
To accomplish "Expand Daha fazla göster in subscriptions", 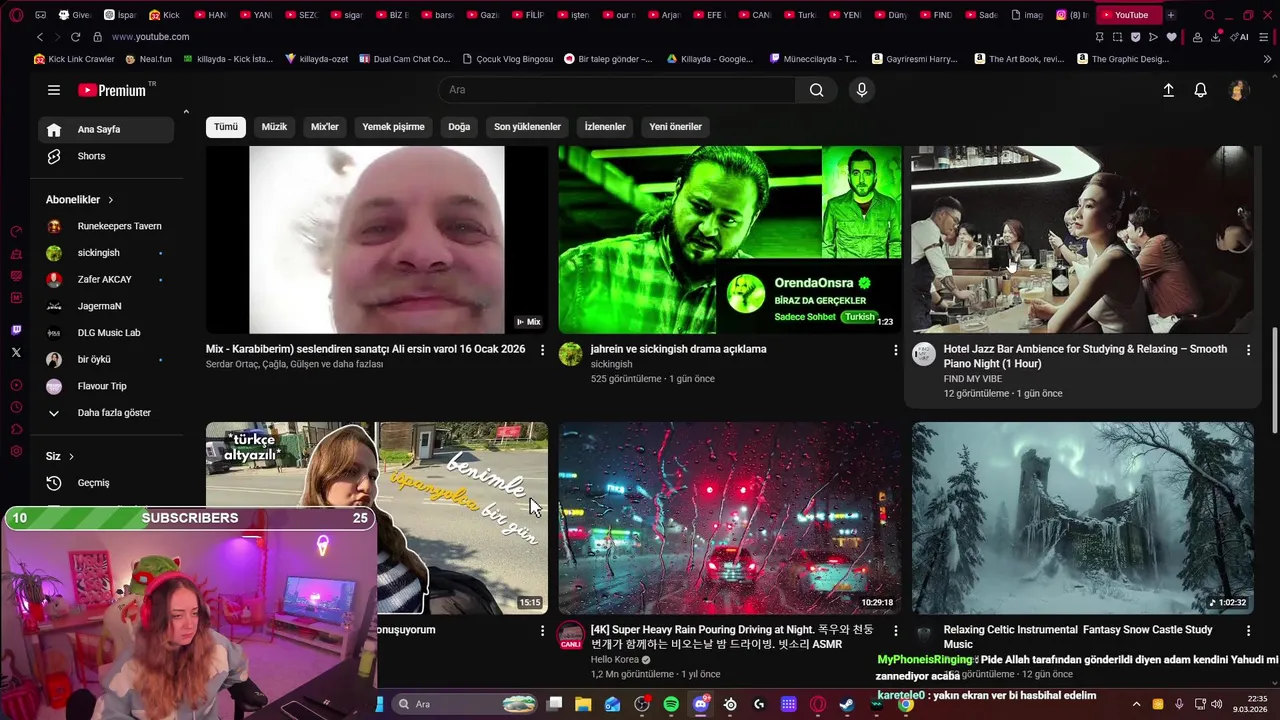I will click(108, 413).
